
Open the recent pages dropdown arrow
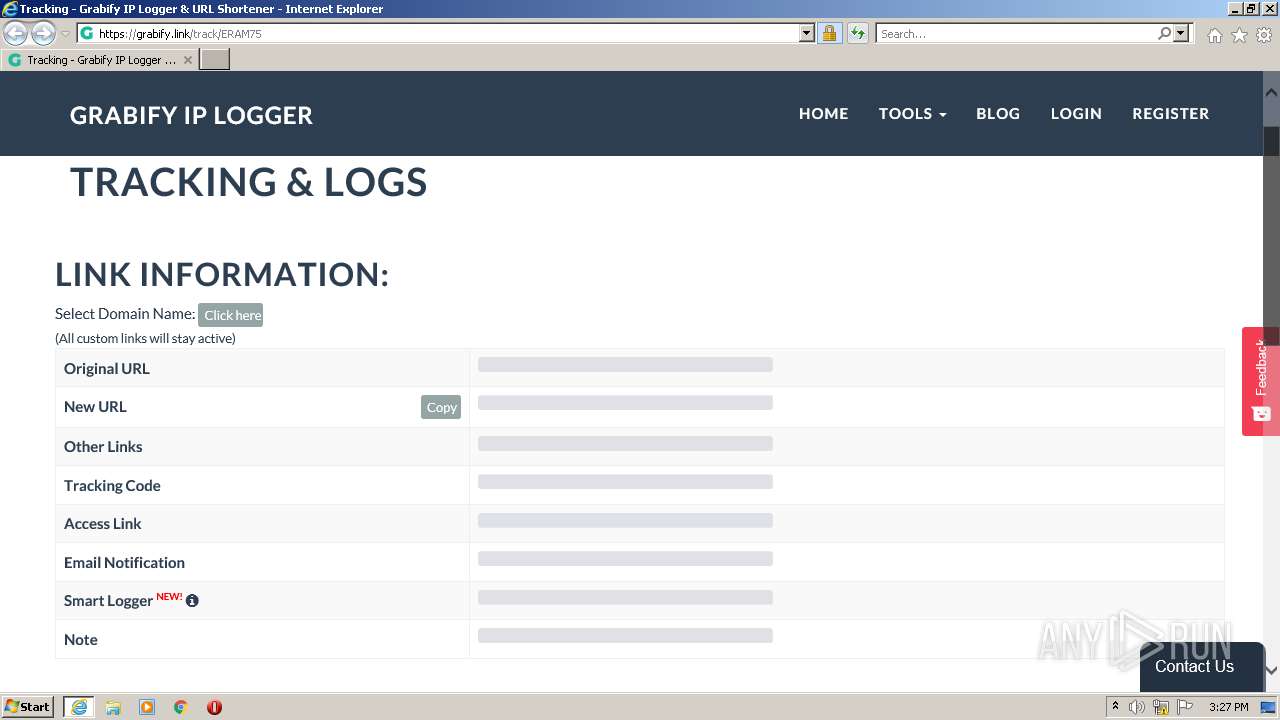click(65, 34)
